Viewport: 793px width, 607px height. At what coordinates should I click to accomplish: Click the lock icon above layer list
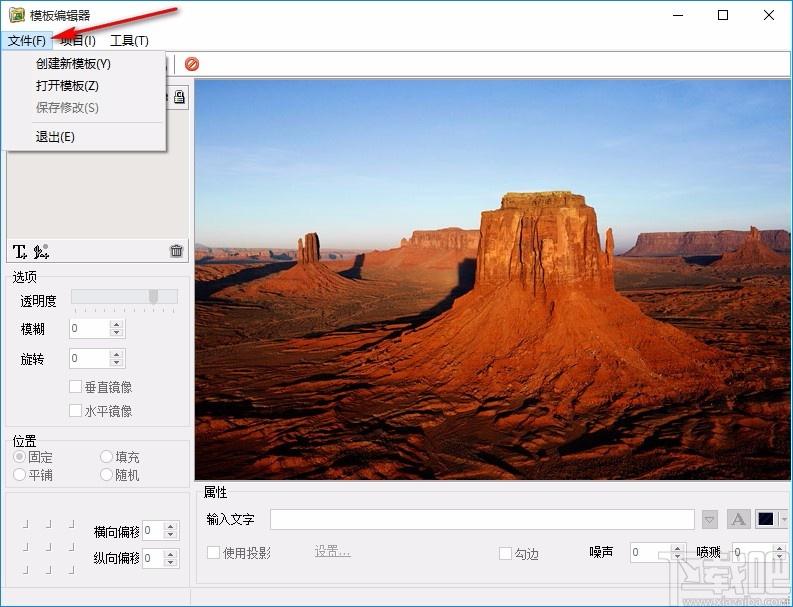point(180,96)
